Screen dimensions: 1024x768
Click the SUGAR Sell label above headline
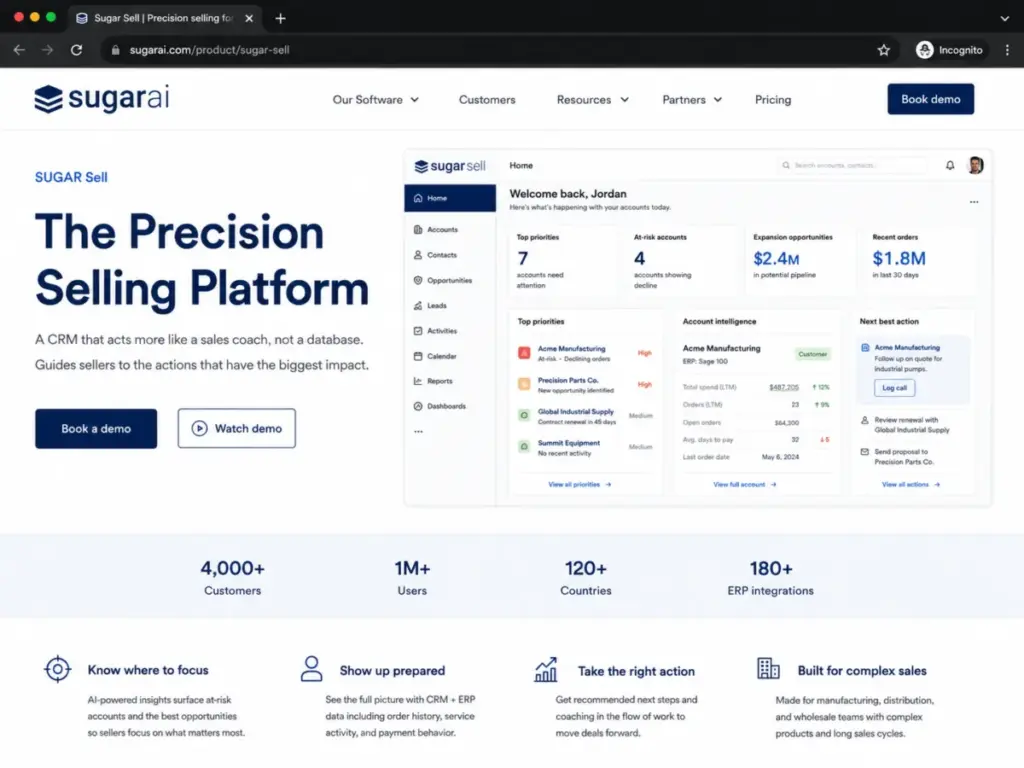[71, 177]
